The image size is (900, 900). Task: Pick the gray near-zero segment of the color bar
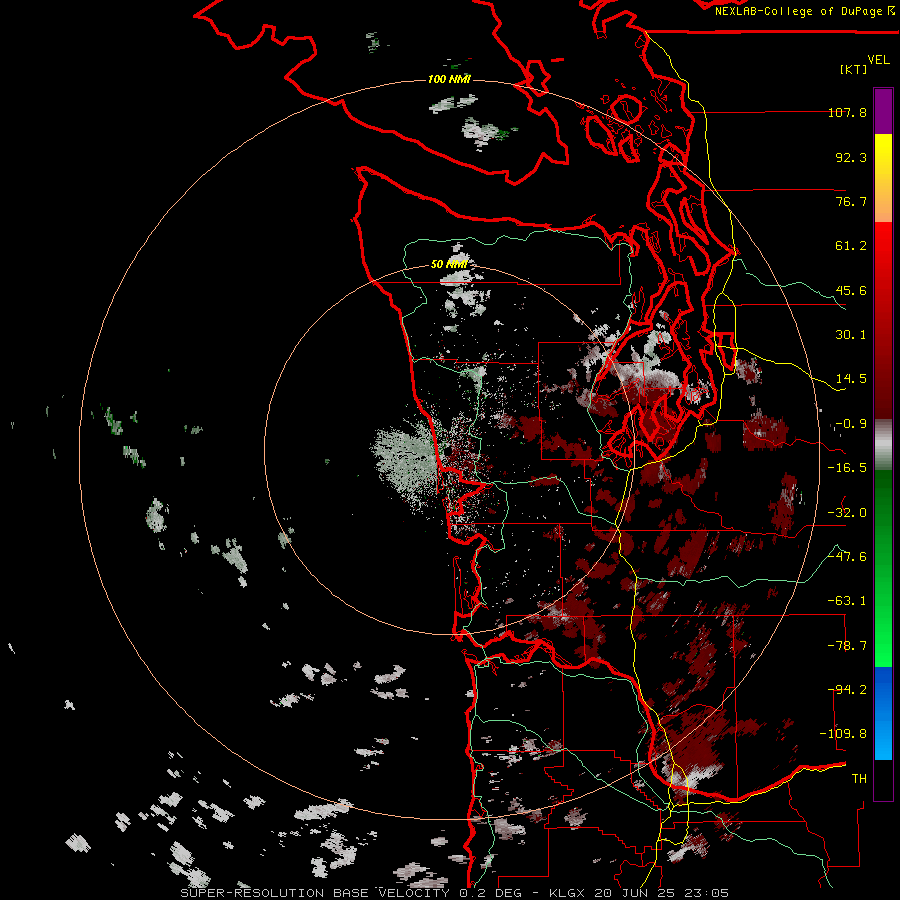click(883, 445)
